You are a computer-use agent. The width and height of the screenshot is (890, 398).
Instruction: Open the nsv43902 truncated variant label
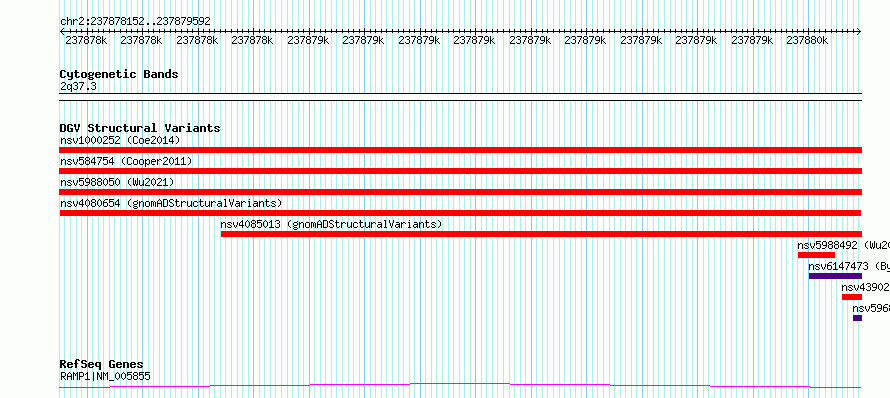tap(866, 287)
